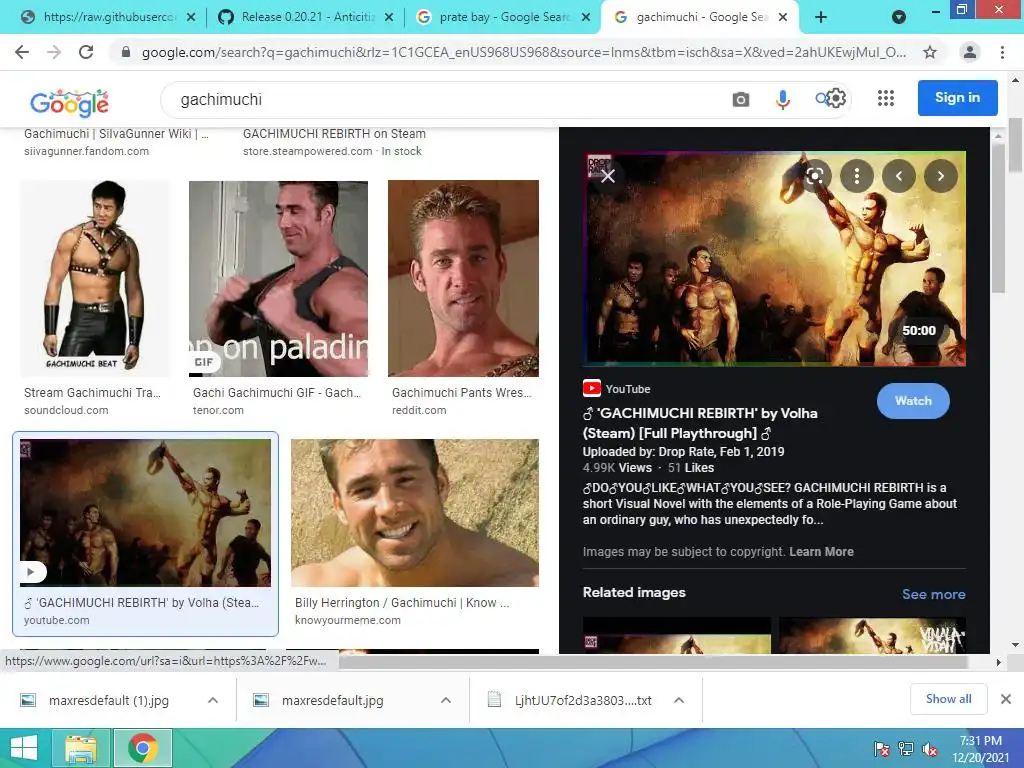Open the See more related images link

coord(933,594)
